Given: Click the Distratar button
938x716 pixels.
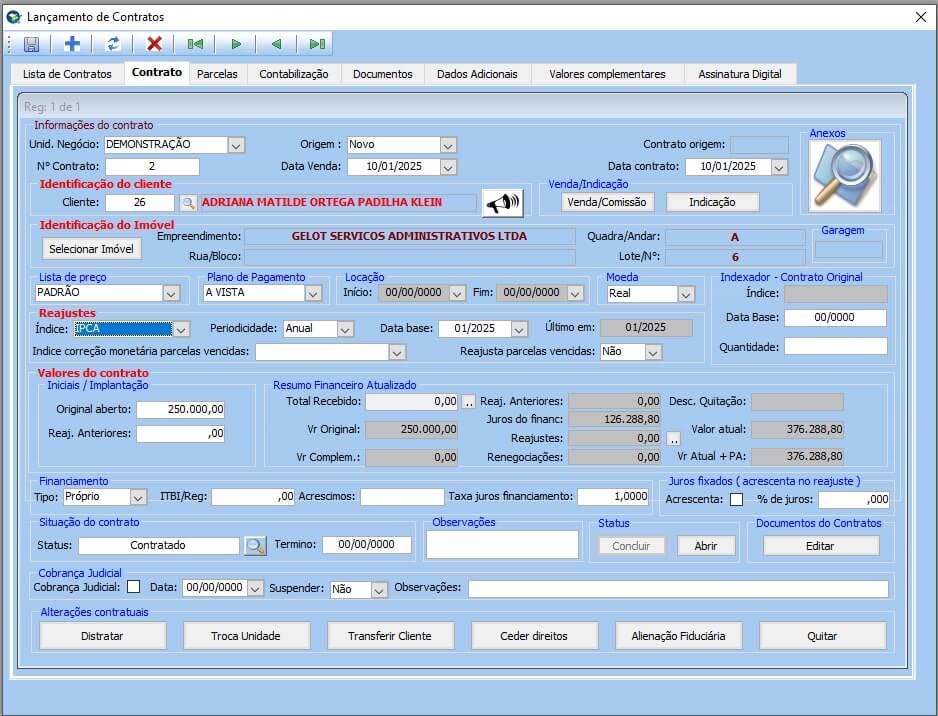Looking at the screenshot, I should point(103,636).
